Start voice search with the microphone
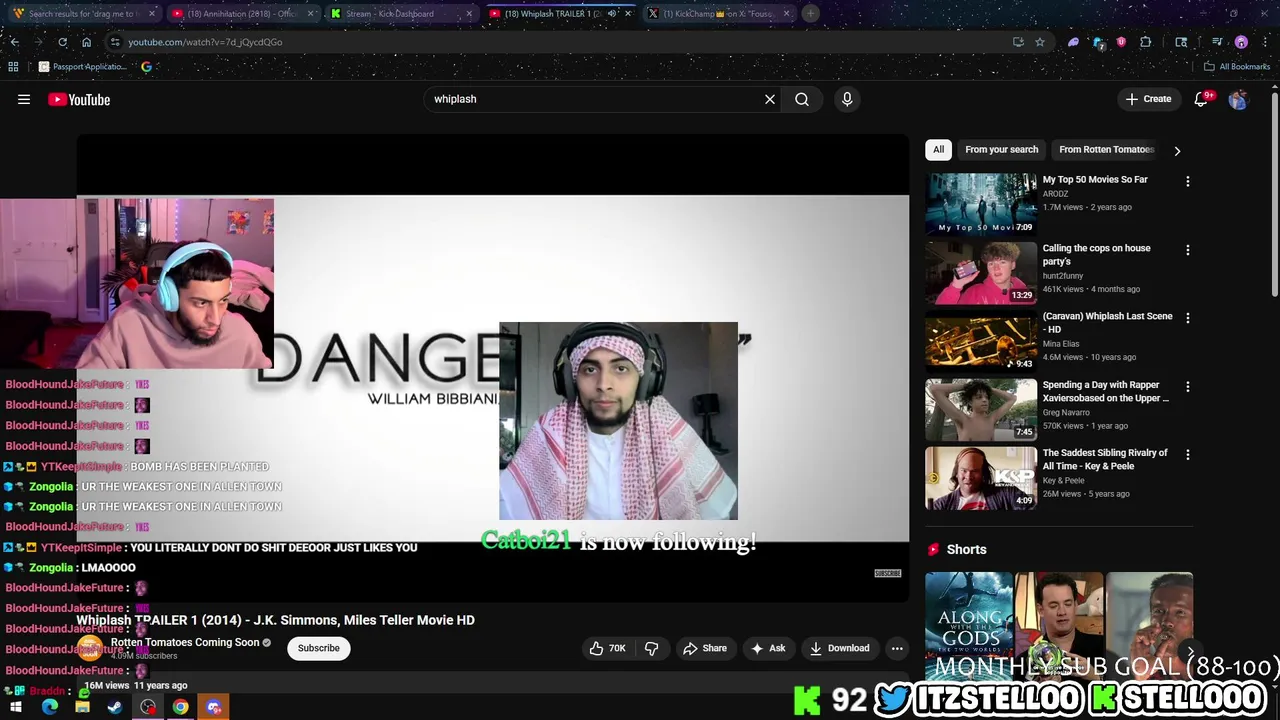Screen dimensions: 1280x720 coord(847,99)
